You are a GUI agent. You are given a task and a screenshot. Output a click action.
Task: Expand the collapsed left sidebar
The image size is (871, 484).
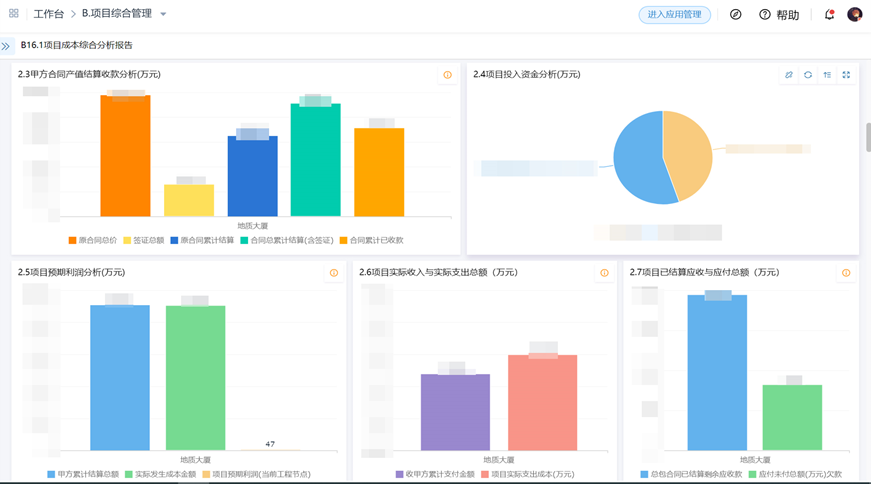coord(6,46)
